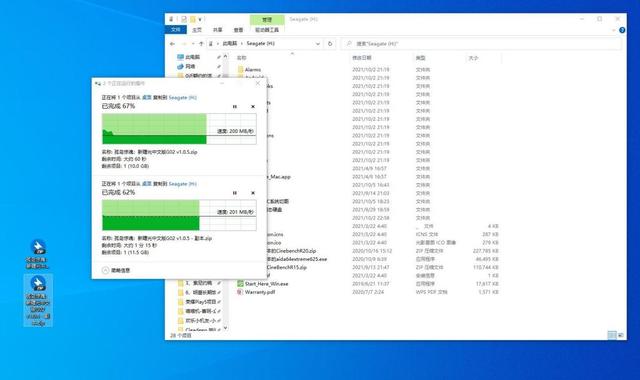Pause the 67% complete copy operation

[235, 107]
